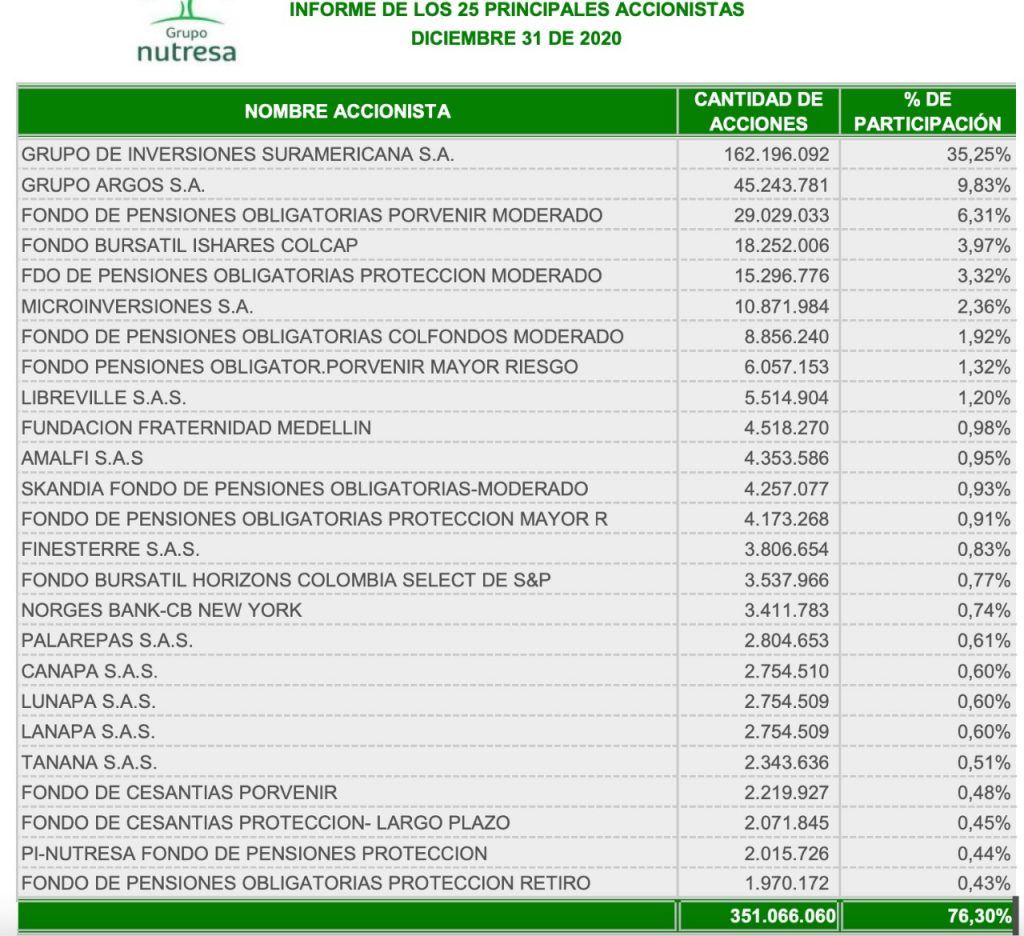Select AMALFI S.A.S
The width and height of the screenshot is (1024, 936).
pos(82,458)
